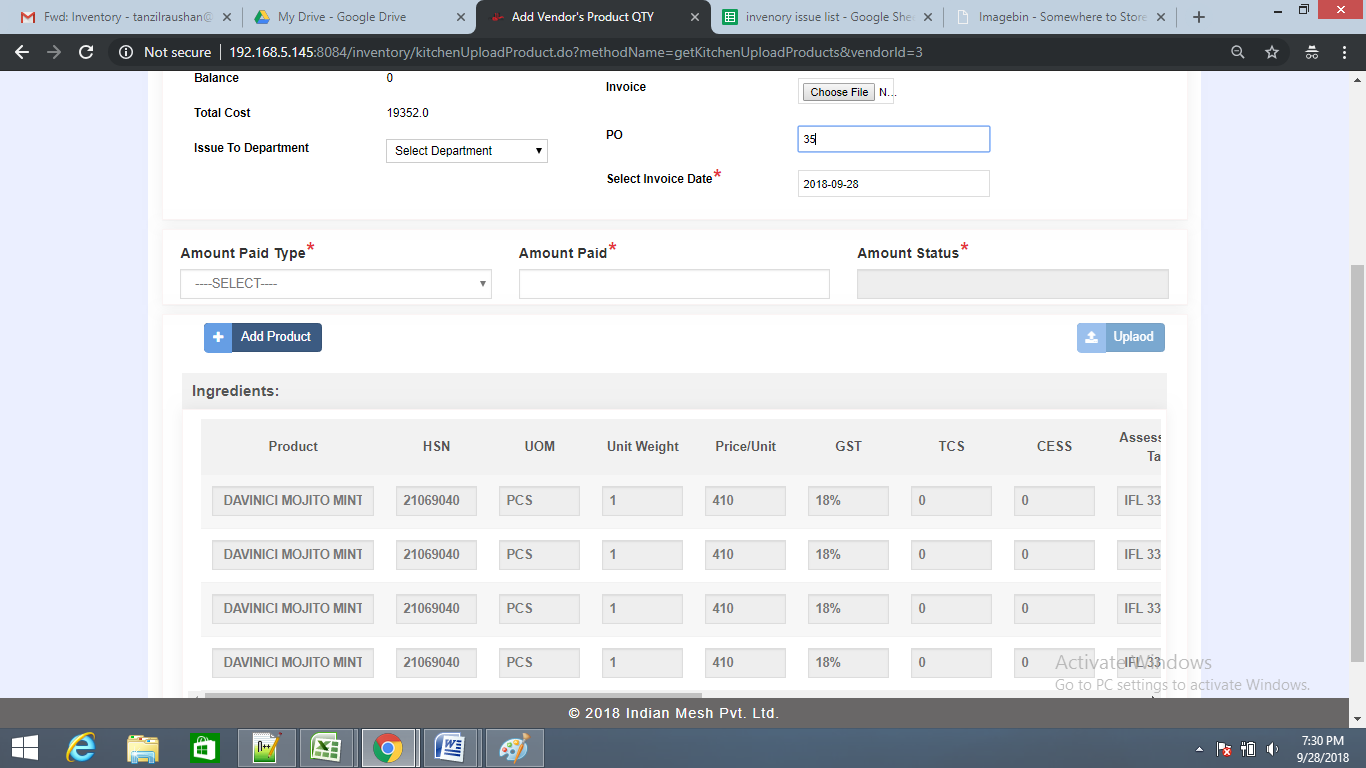1366x768 pixels.
Task: Click the Product column header
Action: click(293, 447)
